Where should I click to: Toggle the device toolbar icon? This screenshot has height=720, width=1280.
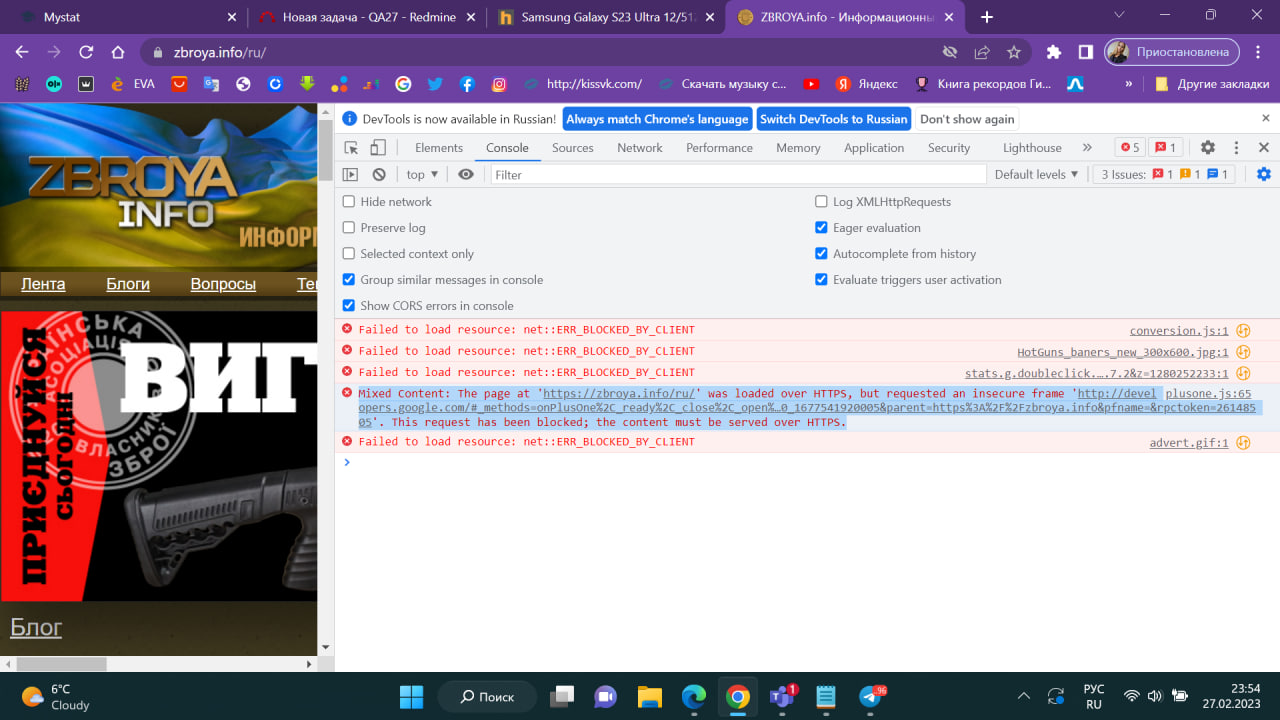click(378, 148)
